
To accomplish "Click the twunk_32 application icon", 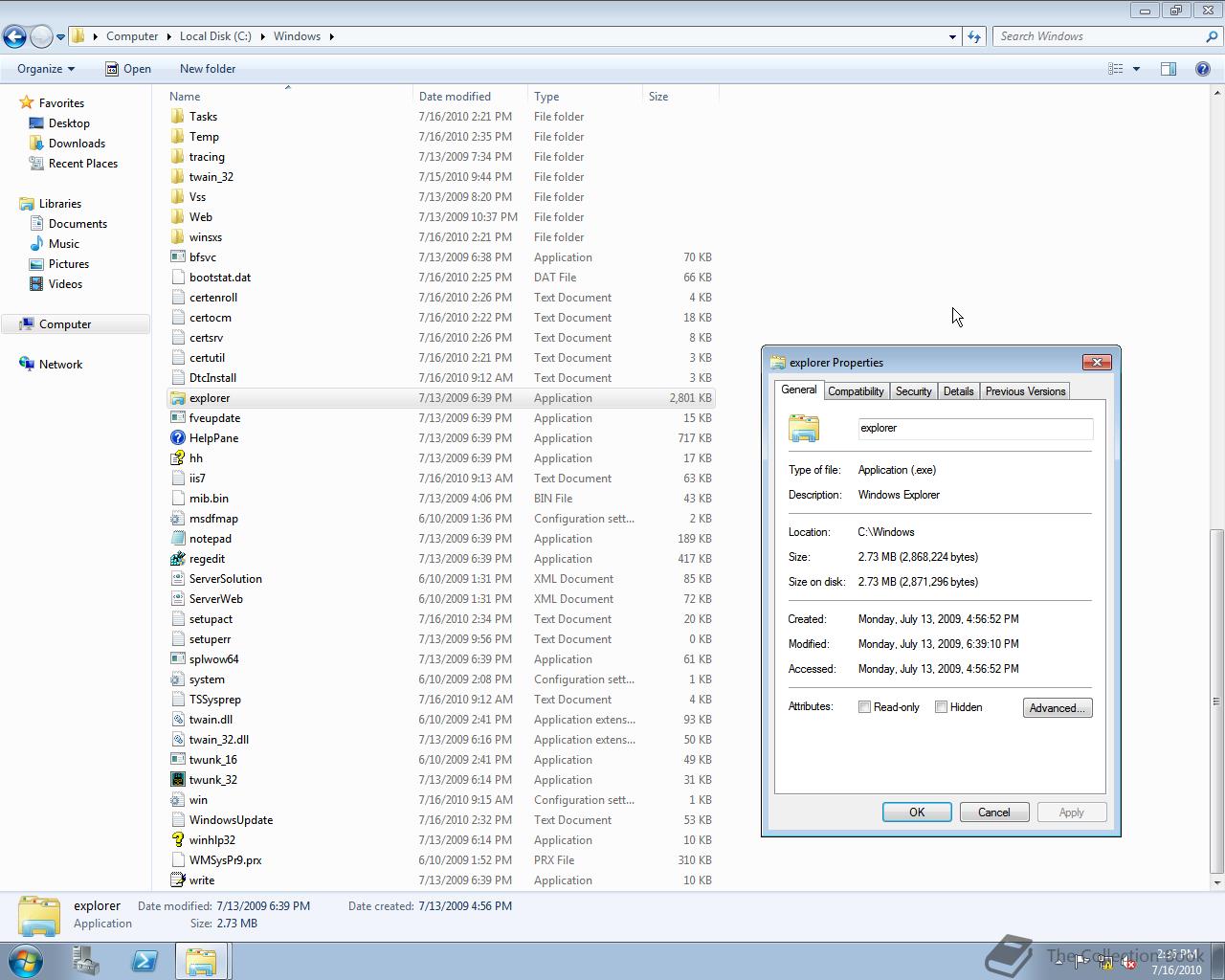I will pyautogui.click(x=177, y=780).
